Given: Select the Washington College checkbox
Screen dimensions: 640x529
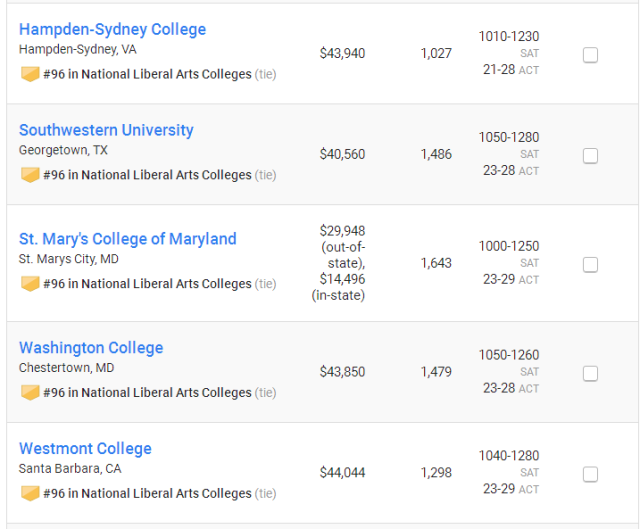Looking at the screenshot, I should pos(590,373).
